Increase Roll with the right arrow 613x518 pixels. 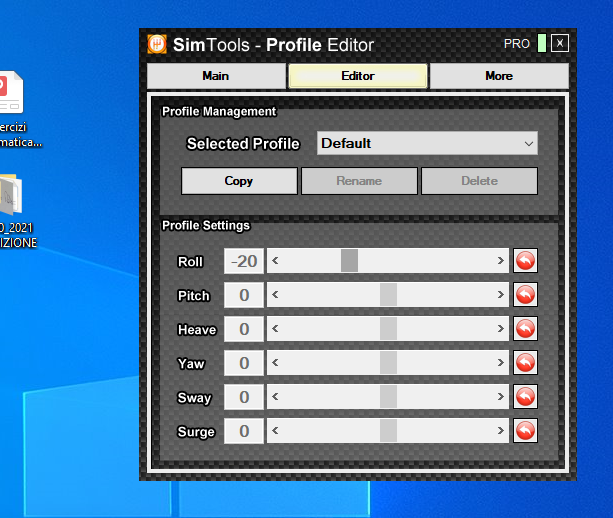(500, 261)
